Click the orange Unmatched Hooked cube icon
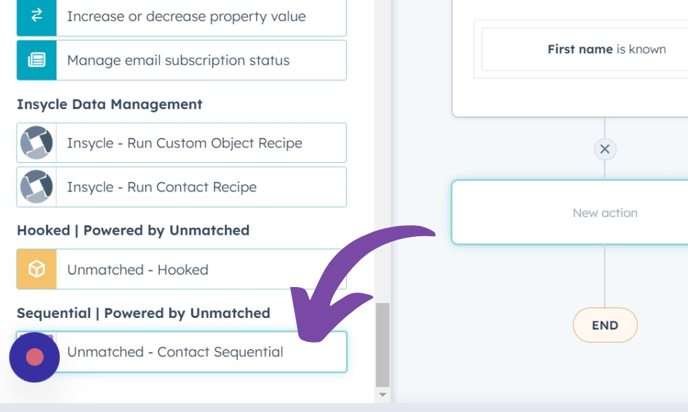This screenshot has width=688, height=412. click(36, 269)
